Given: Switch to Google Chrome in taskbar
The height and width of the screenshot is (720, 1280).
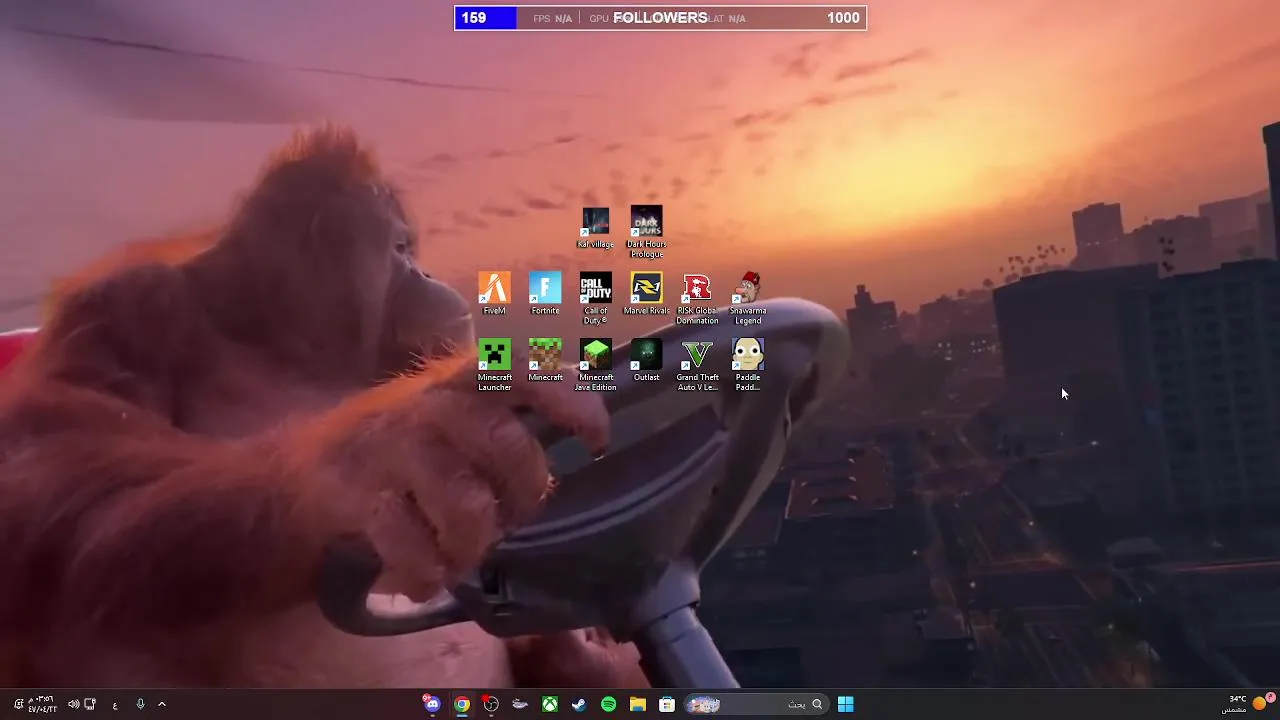Looking at the screenshot, I should 462,704.
